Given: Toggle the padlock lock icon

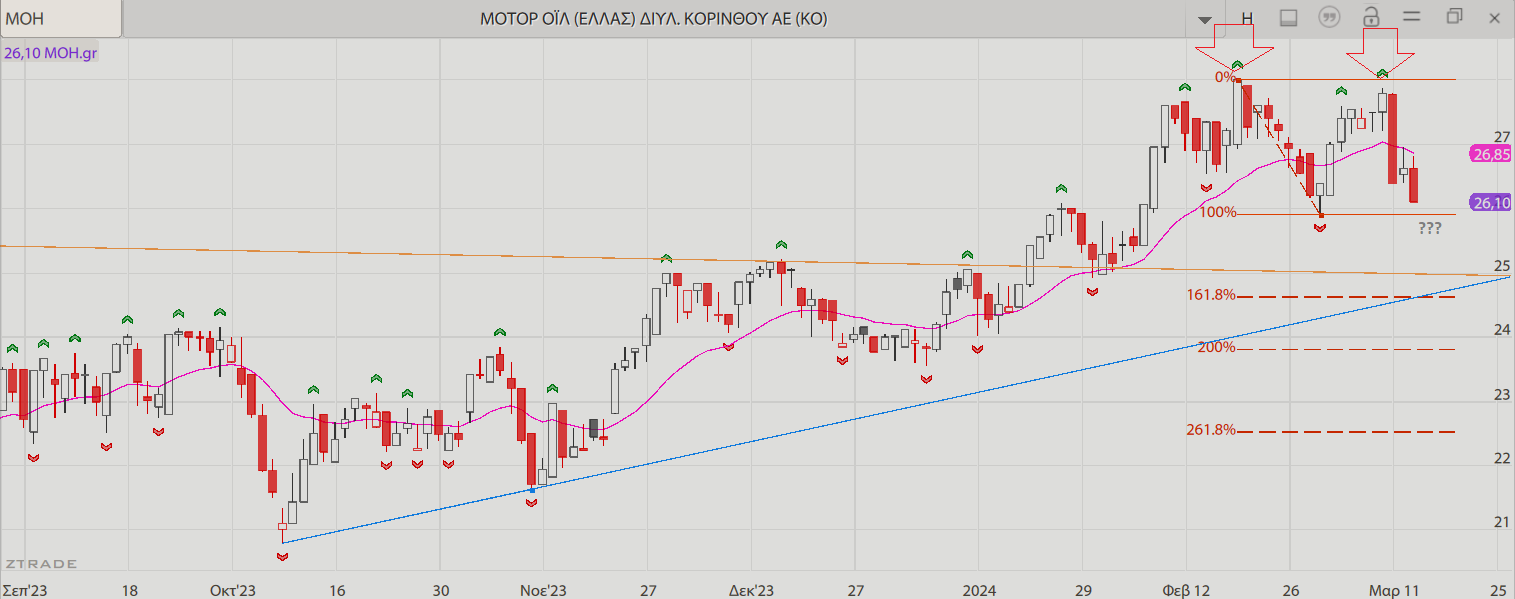Looking at the screenshot, I should click(1371, 17).
